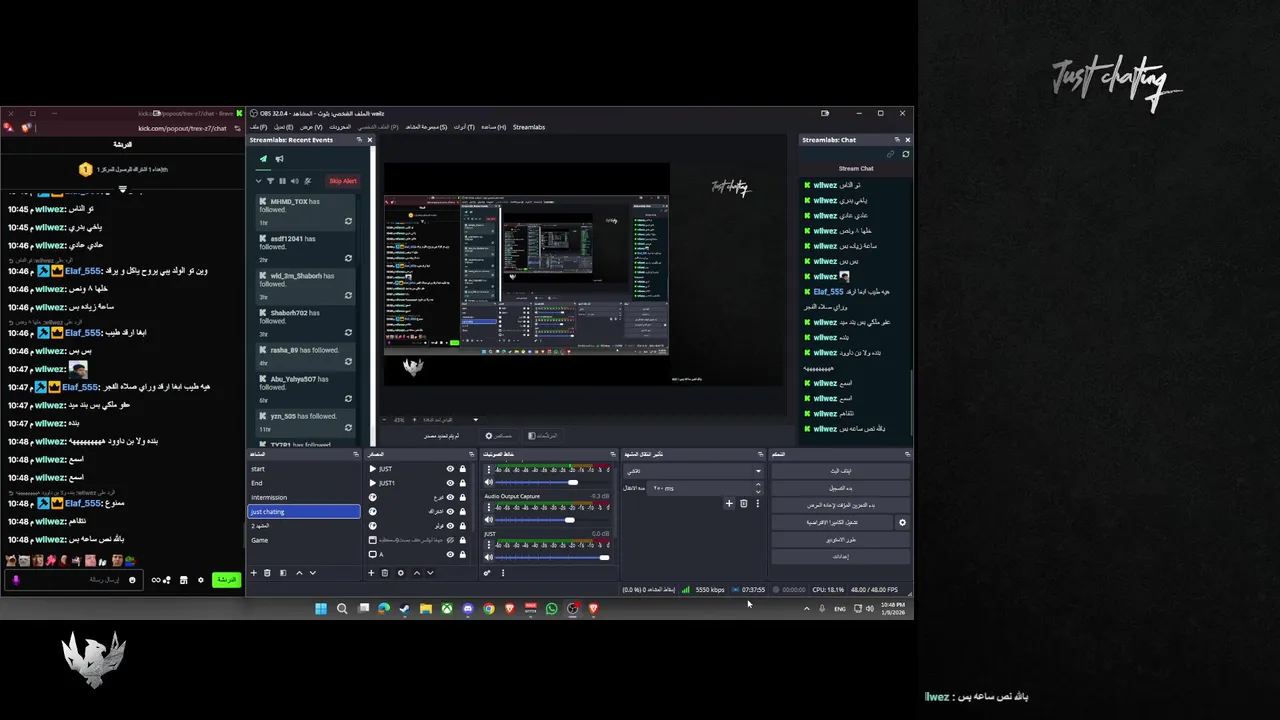Viewport: 1280px width, 720px height.
Task: Add a scene transition with plus icon
Action: click(x=729, y=504)
